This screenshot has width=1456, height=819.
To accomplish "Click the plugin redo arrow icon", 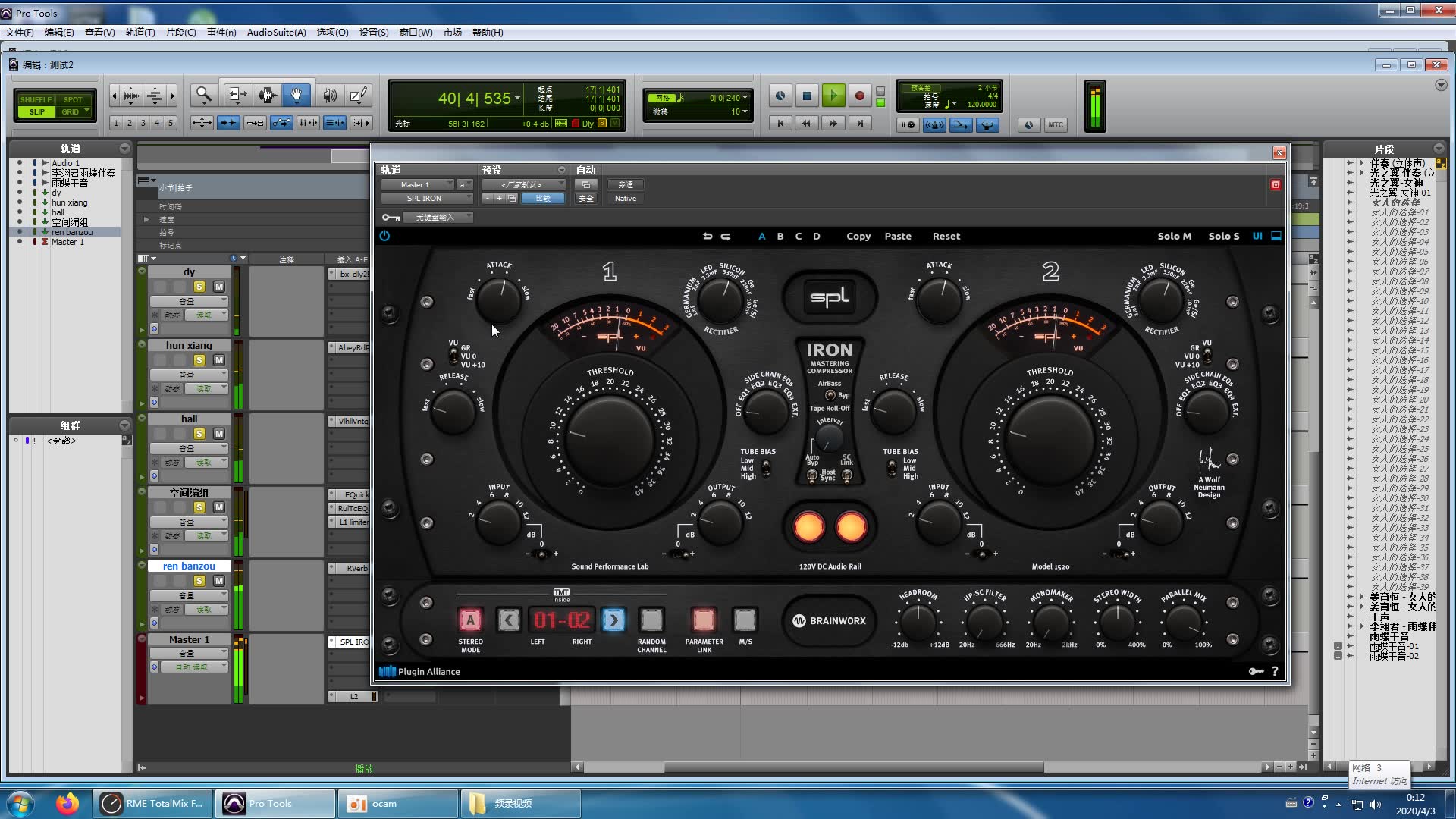I will [x=725, y=237].
